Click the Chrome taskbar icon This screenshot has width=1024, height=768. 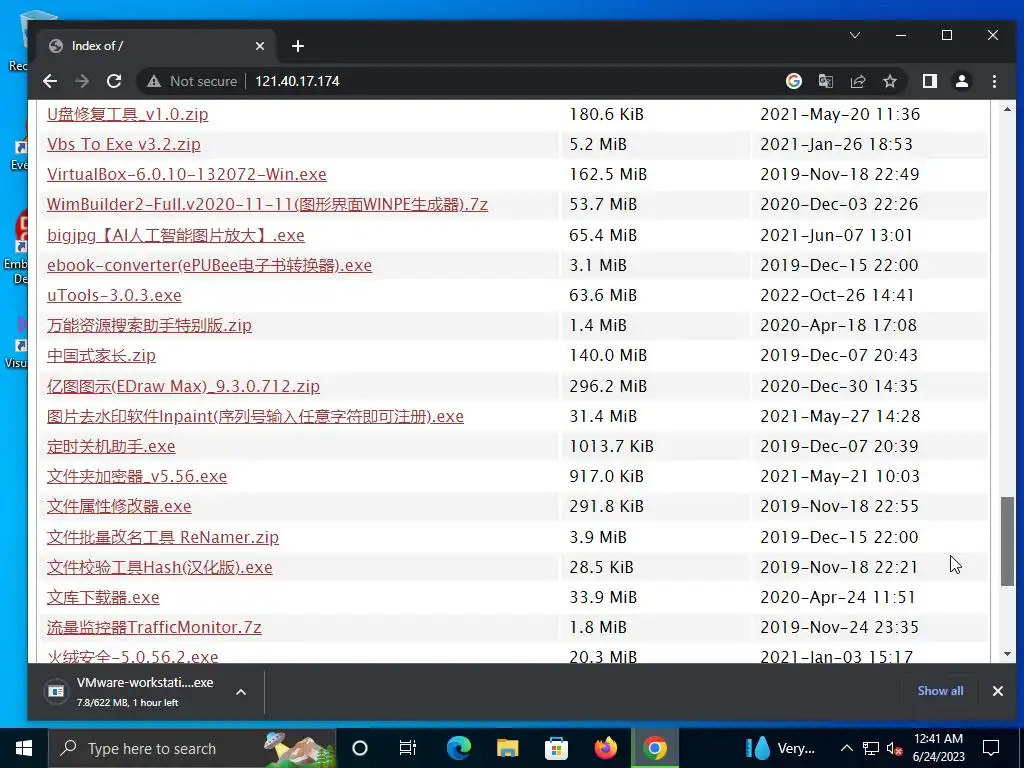tap(654, 748)
